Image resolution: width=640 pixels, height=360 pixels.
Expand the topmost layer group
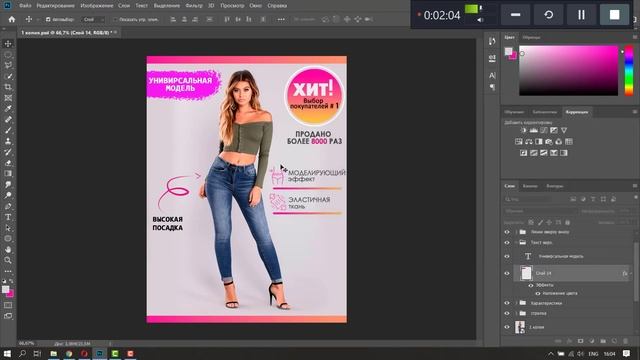pos(516,232)
